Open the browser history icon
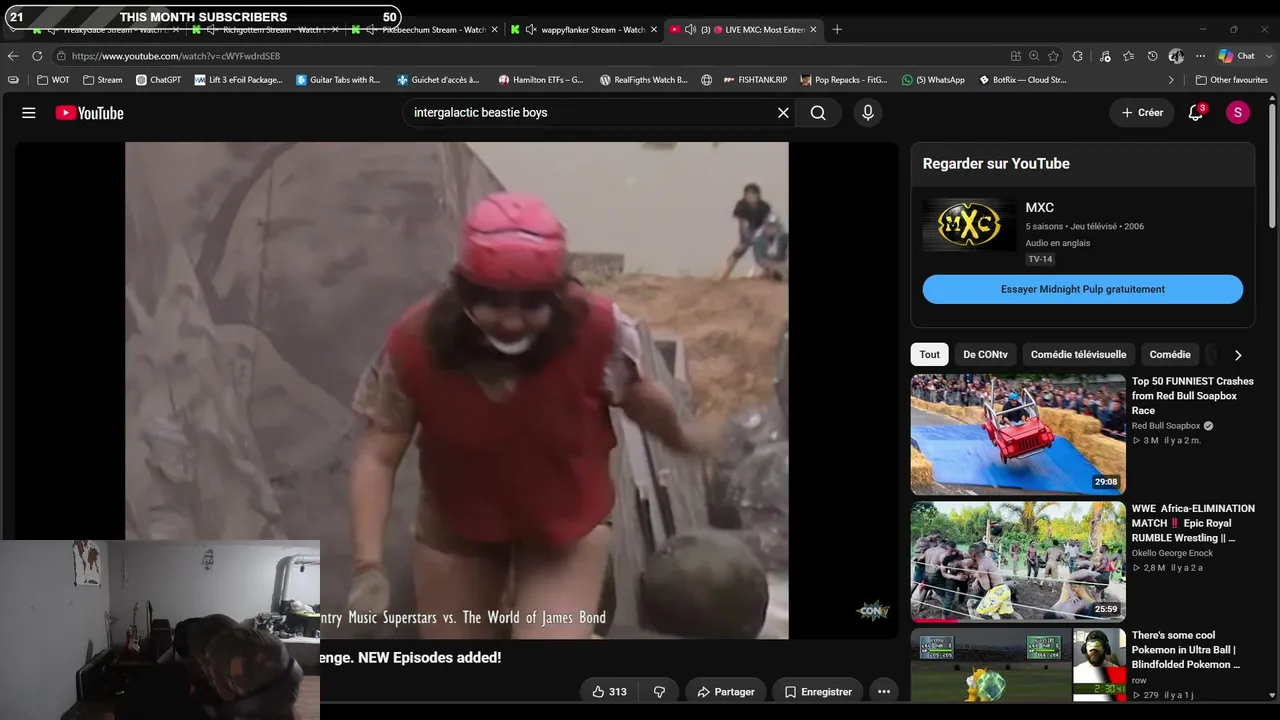This screenshot has width=1280, height=720. pos(1153,56)
